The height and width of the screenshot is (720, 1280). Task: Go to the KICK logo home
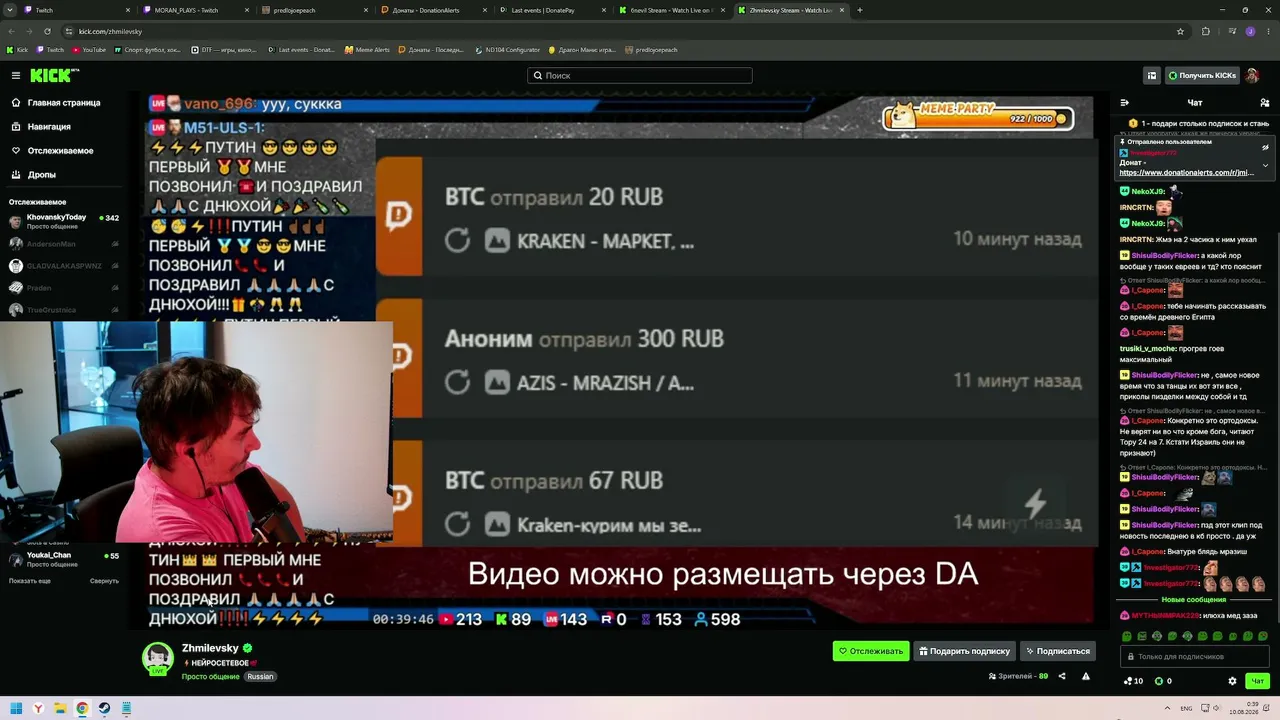[54, 75]
